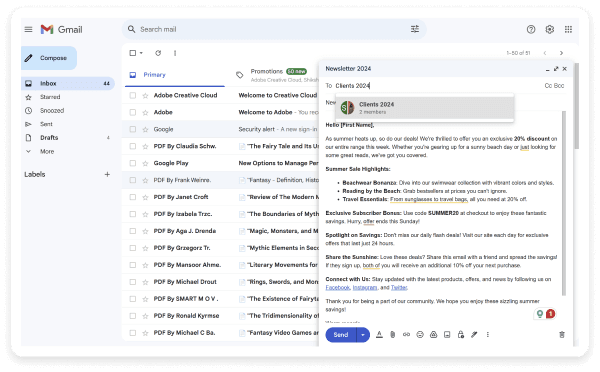Refresh the inbox list
Viewport: 600px width, 372px height.
click(158, 53)
